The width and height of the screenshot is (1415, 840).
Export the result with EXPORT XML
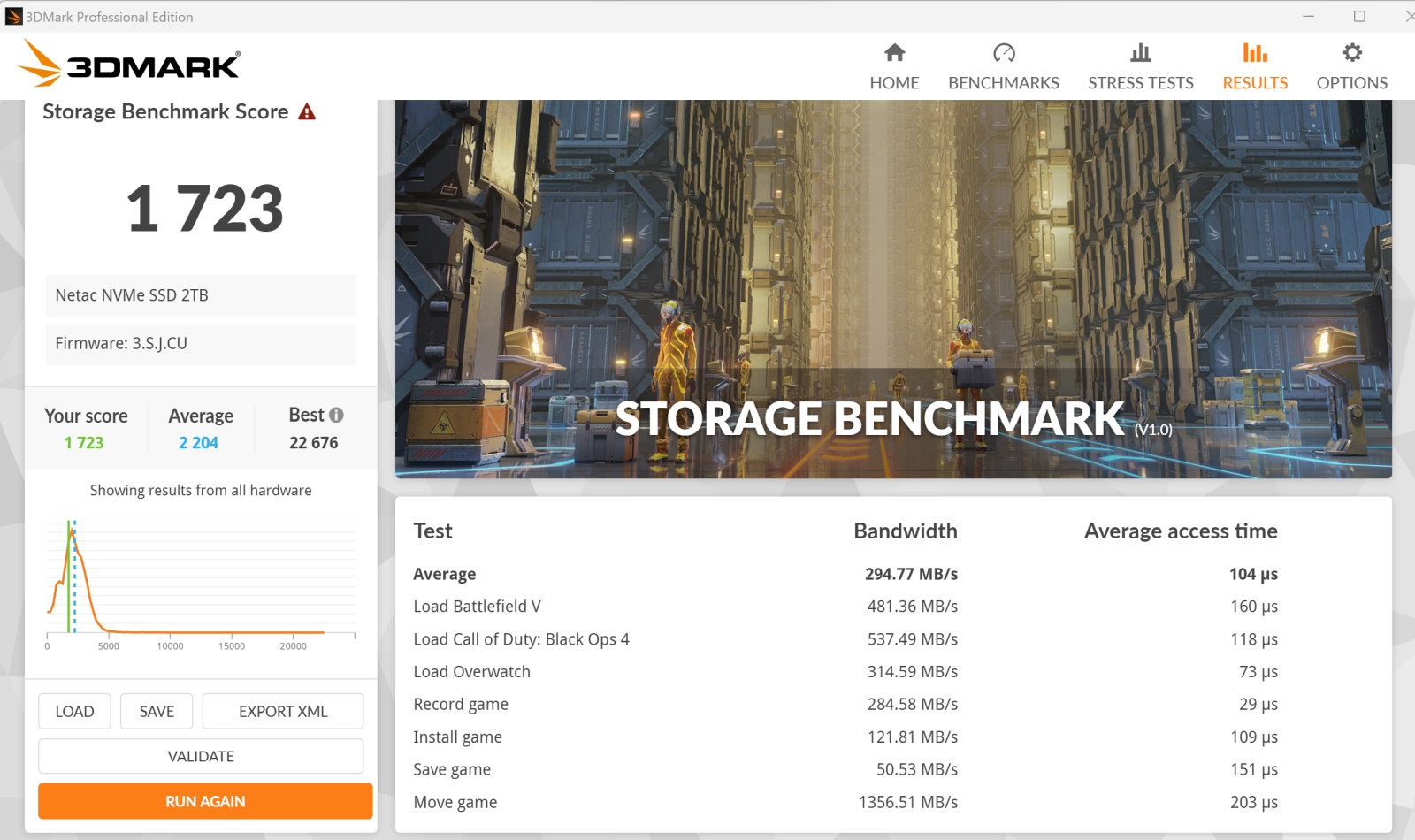[x=283, y=712]
